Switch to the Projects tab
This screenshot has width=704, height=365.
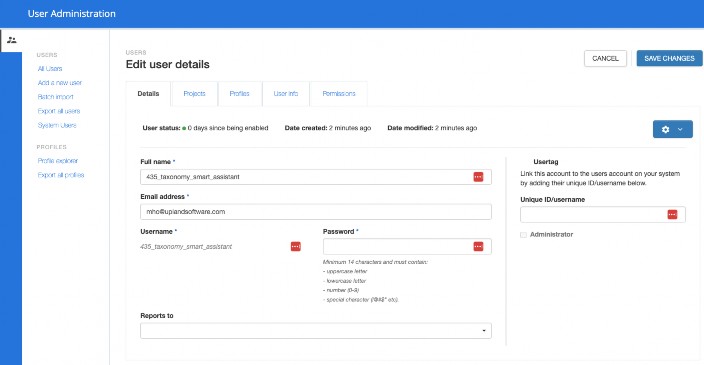point(194,93)
